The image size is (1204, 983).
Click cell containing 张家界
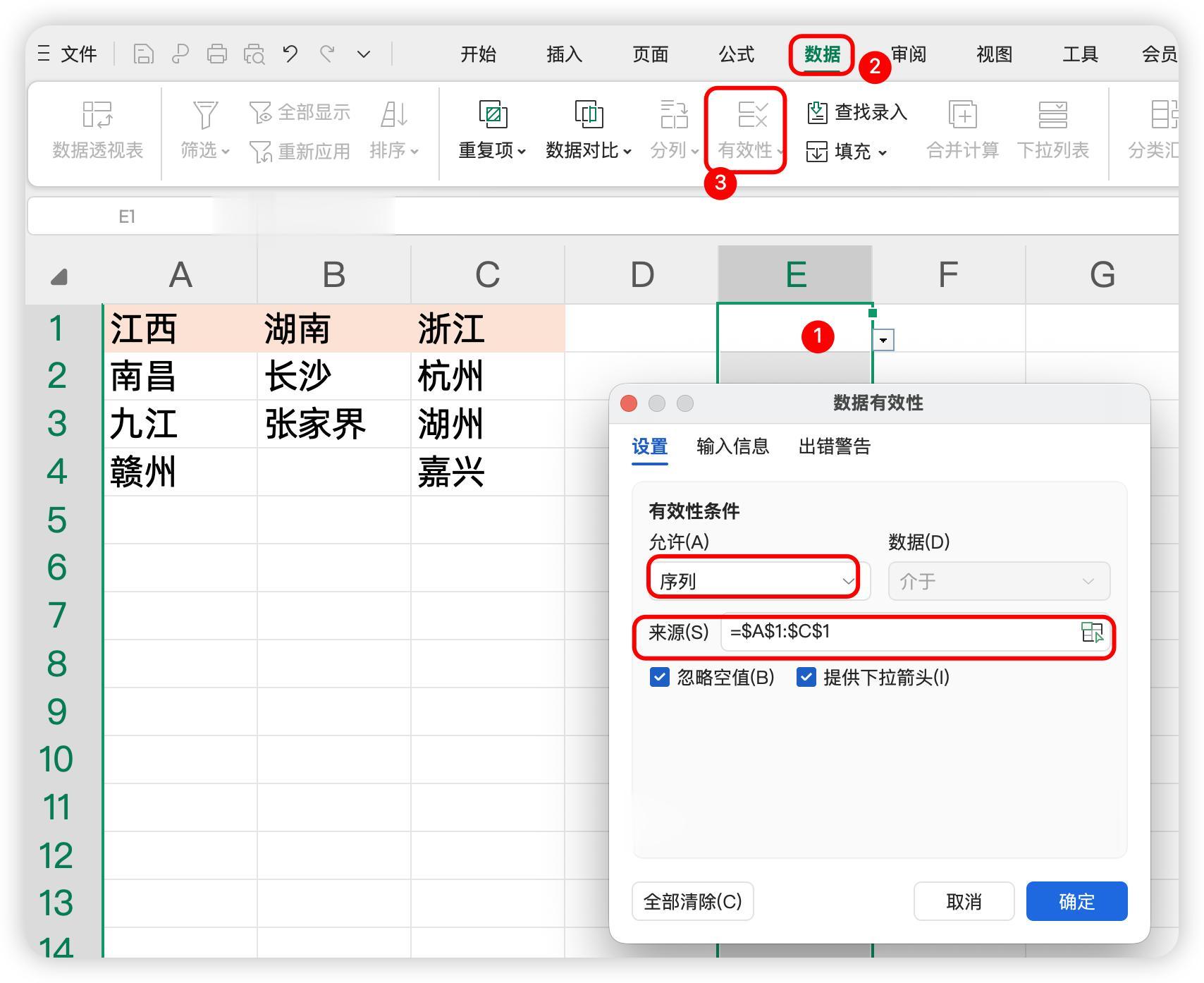point(334,425)
